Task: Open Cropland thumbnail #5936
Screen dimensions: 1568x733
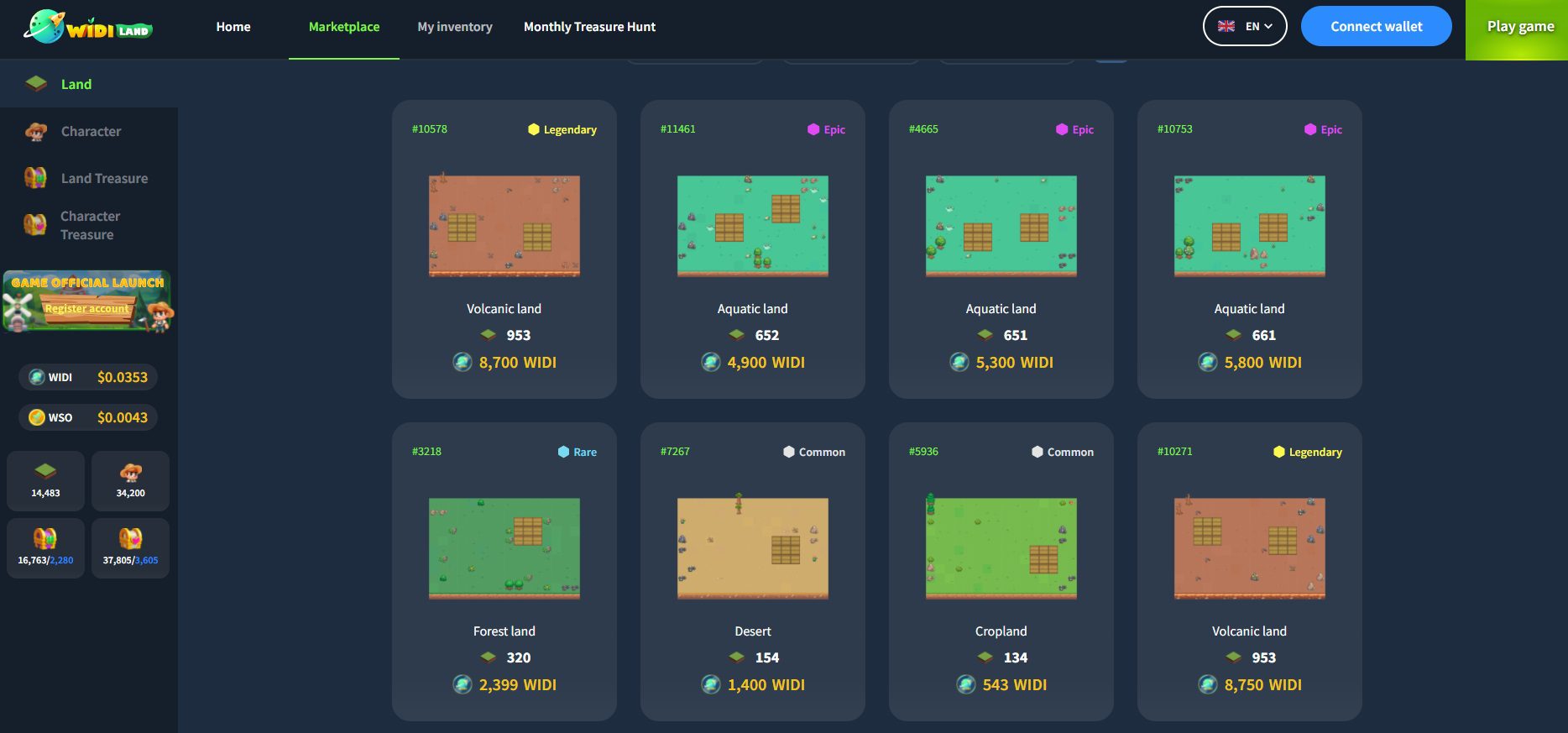Action: (1001, 548)
